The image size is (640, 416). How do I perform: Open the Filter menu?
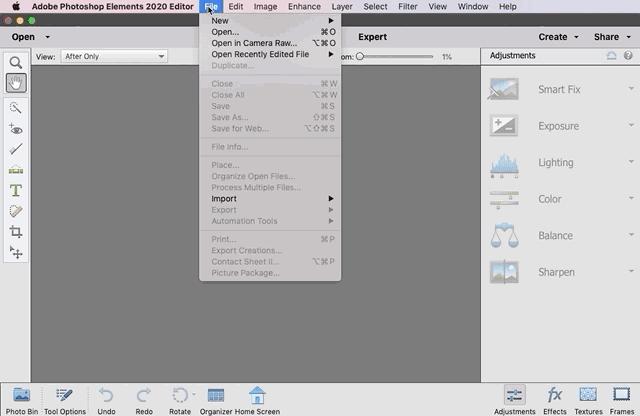point(408,7)
